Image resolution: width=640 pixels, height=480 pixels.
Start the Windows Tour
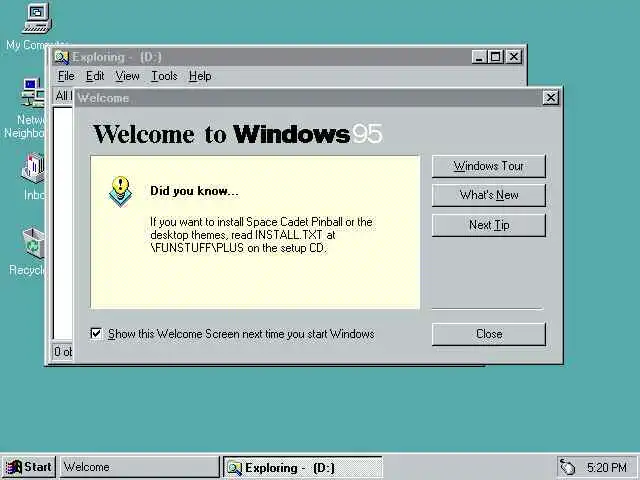point(489,166)
